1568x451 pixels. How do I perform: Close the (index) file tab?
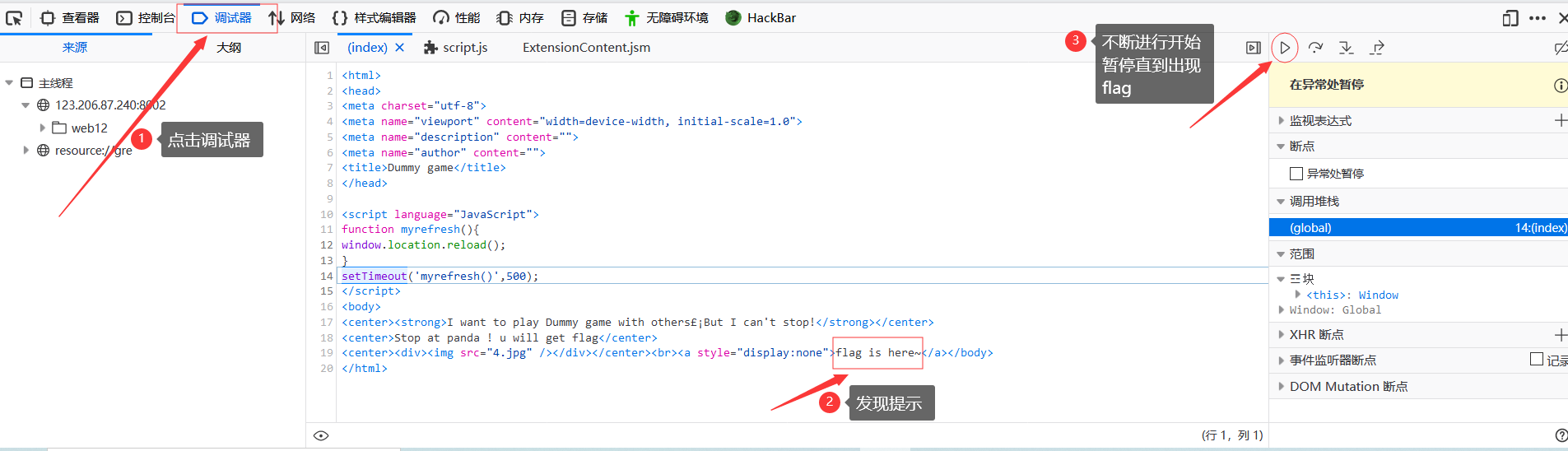pos(399,48)
